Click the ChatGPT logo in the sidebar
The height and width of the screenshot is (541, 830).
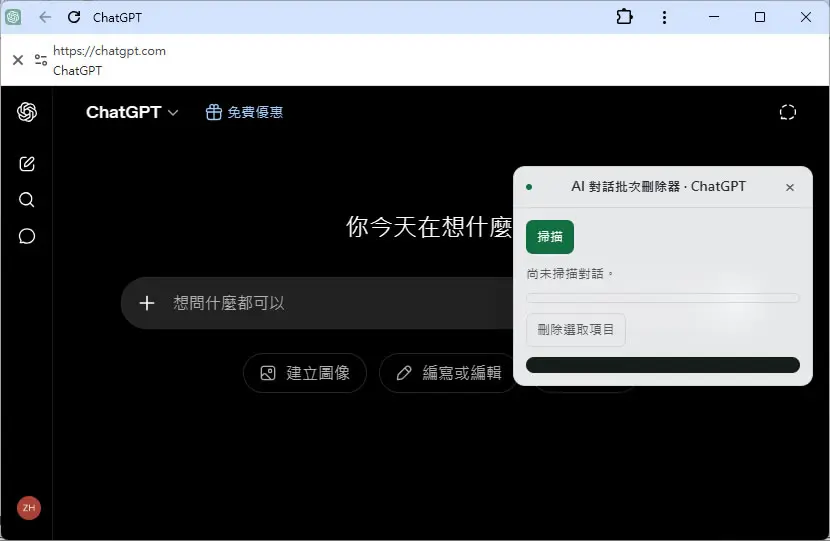point(27,112)
